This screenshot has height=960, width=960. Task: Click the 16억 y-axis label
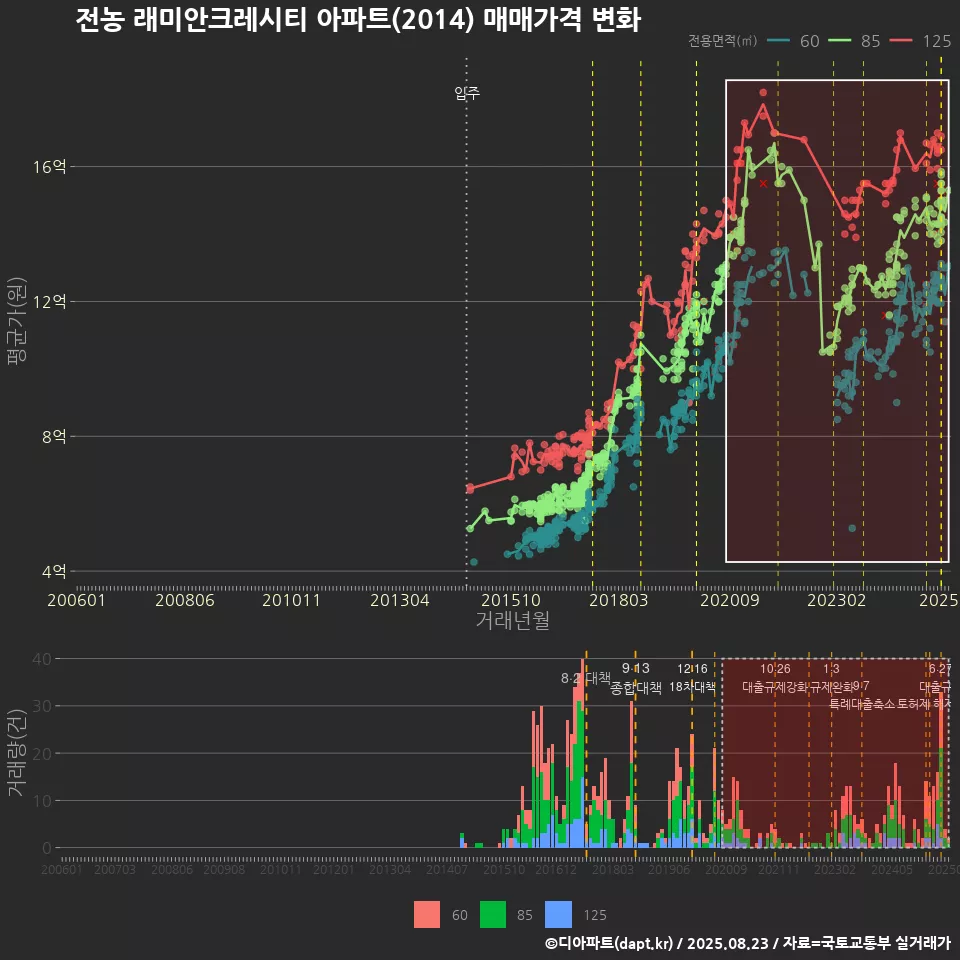[50, 167]
